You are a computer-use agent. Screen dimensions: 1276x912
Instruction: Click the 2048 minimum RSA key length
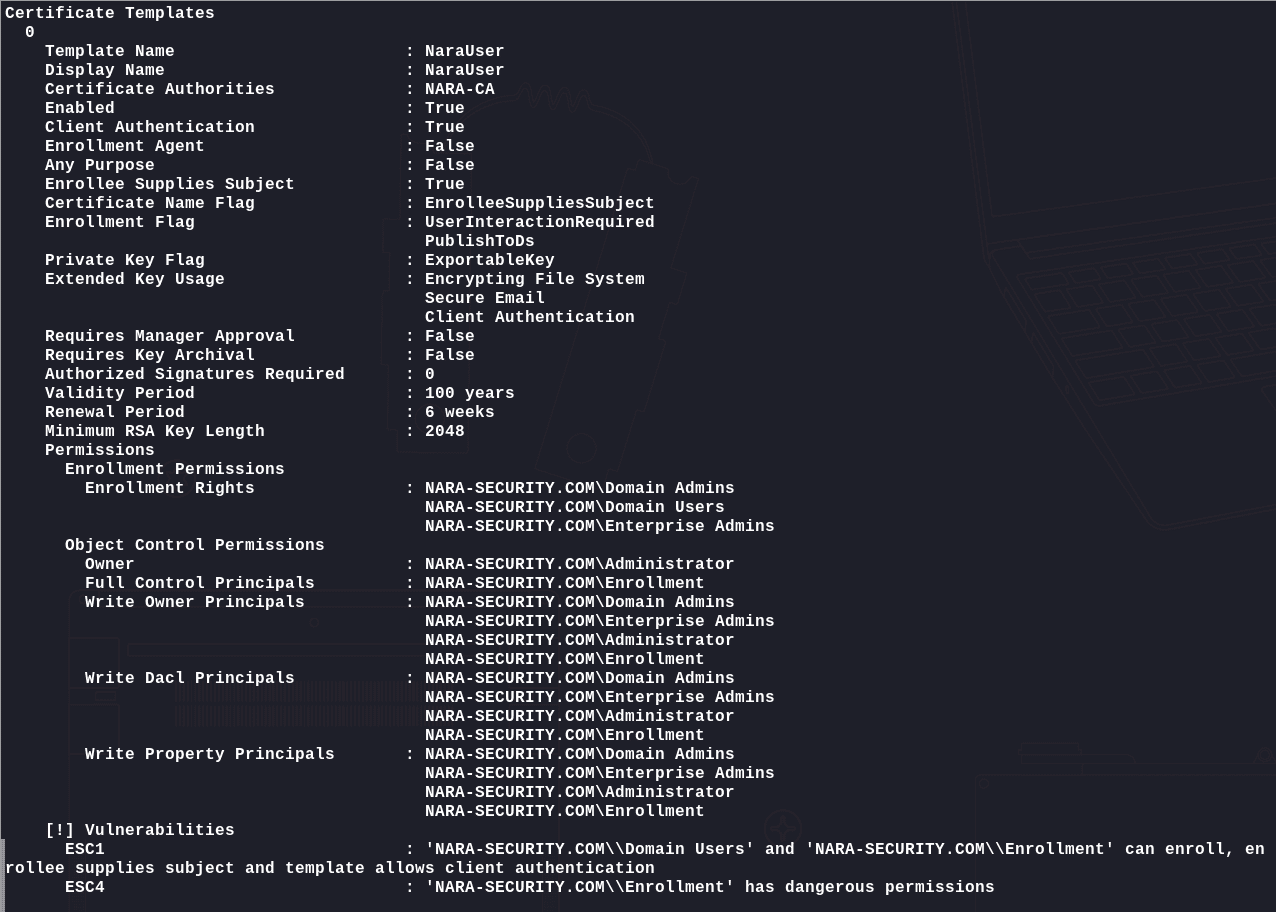coord(444,431)
